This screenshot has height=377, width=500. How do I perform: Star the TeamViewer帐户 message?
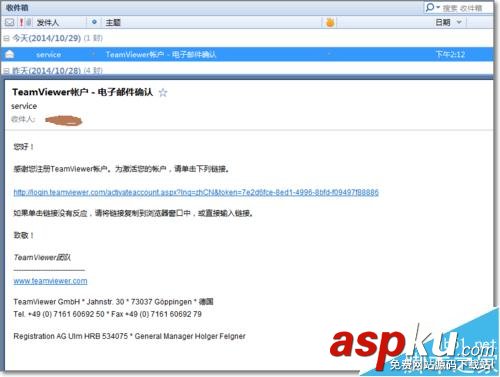click(163, 92)
